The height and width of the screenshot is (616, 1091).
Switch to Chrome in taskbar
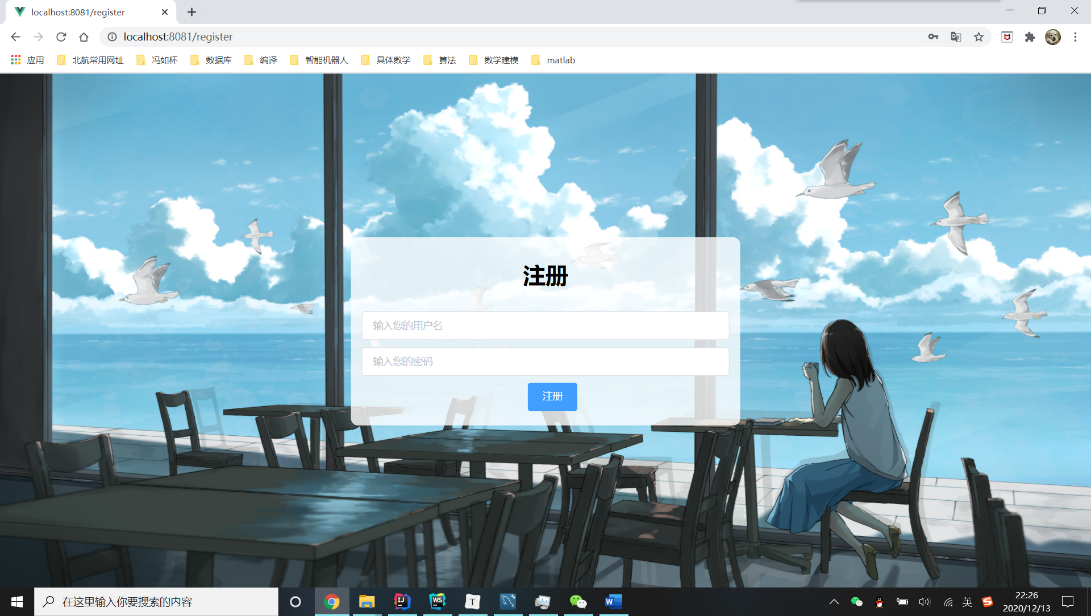pos(331,601)
